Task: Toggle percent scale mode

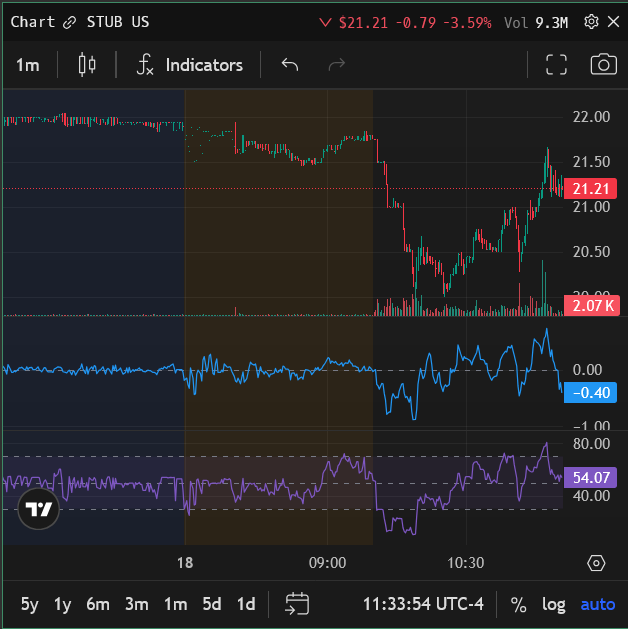Action: click(518, 604)
